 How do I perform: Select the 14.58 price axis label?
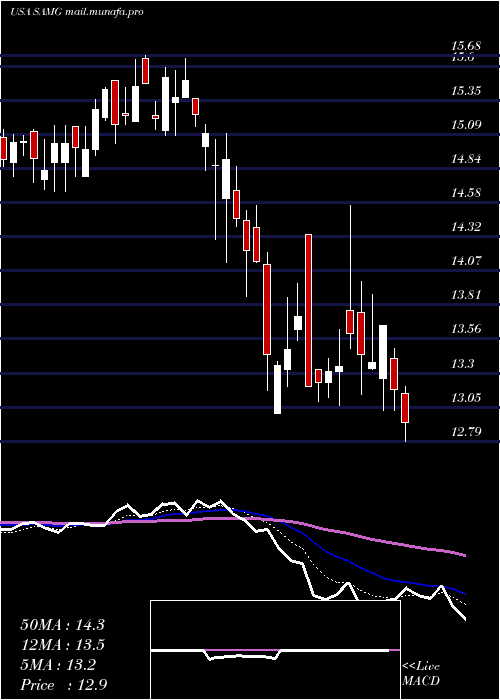466,193
